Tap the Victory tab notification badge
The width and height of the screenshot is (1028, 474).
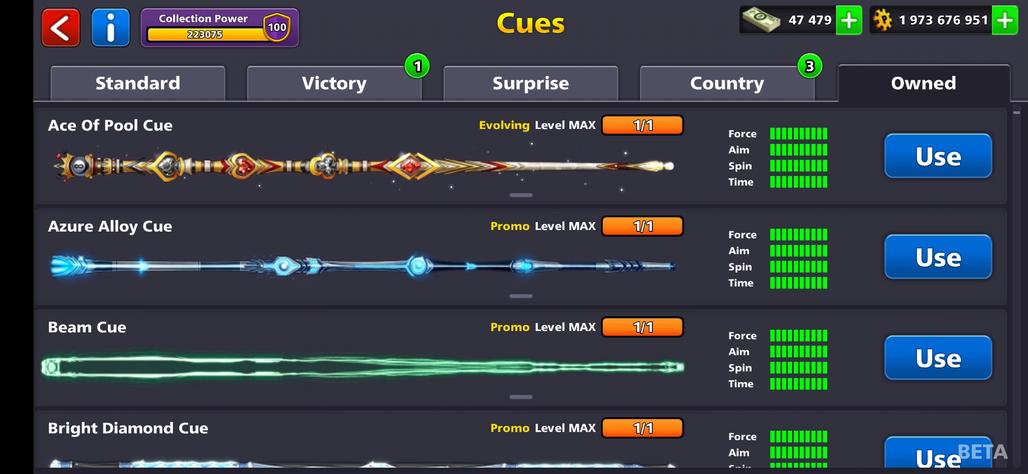(x=417, y=66)
